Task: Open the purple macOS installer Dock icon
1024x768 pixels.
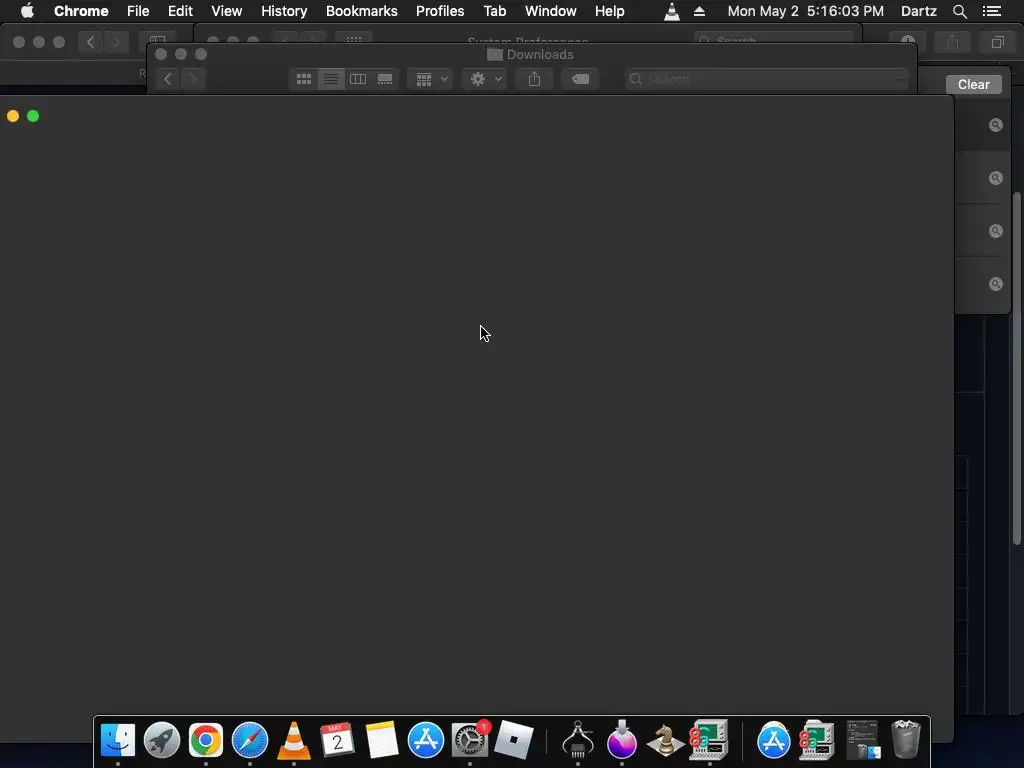Action: point(622,739)
